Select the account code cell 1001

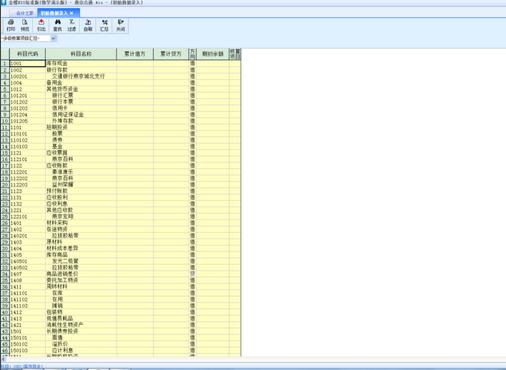27,63
